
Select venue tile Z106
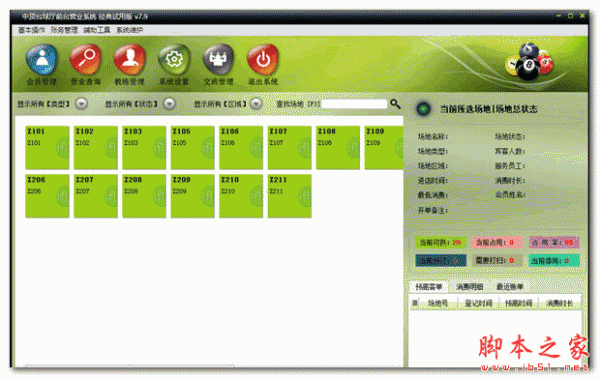241,148
